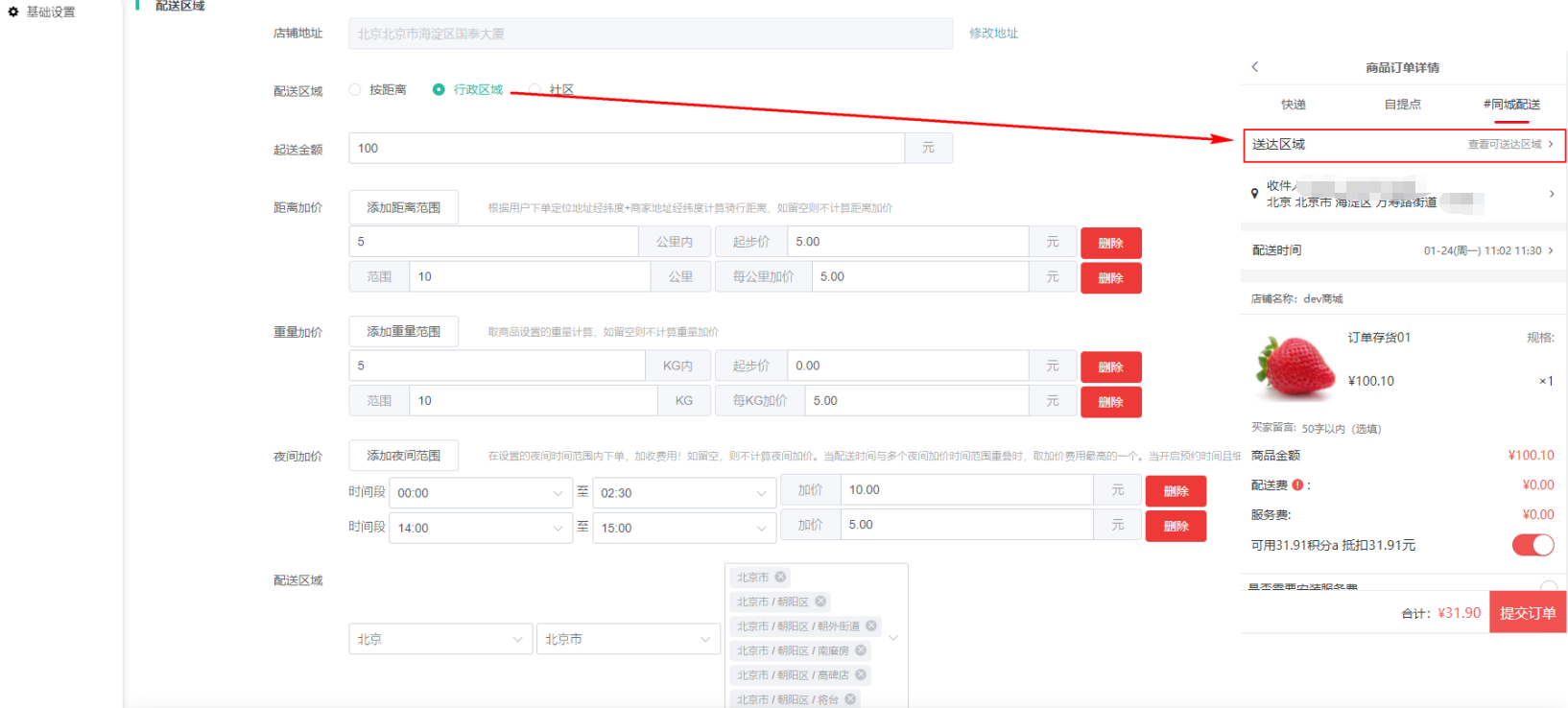
Task: Open the 00:00 start time dropdown
Action: (480, 493)
